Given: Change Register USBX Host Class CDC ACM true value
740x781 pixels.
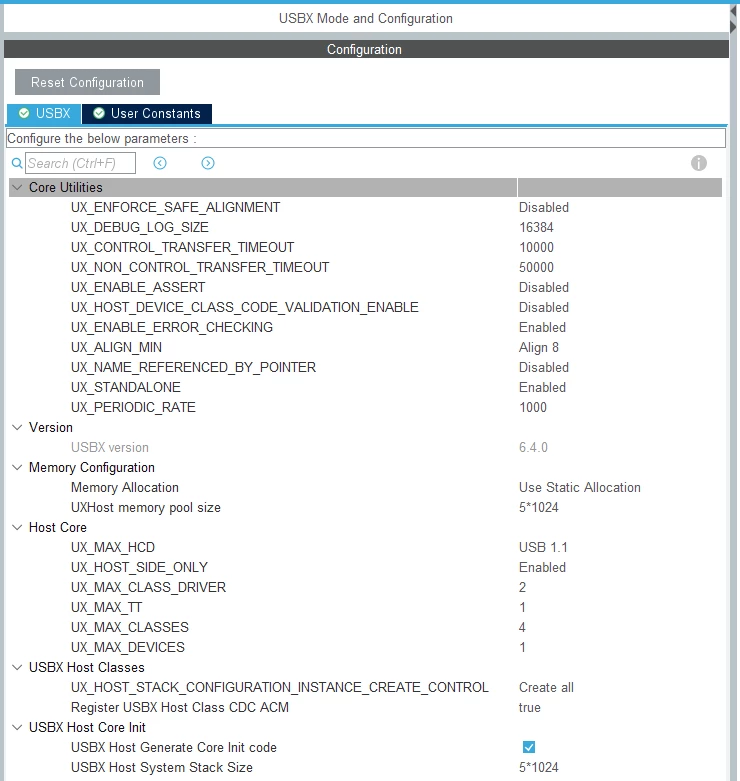Looking at the screenshot, I should point(529,707).
